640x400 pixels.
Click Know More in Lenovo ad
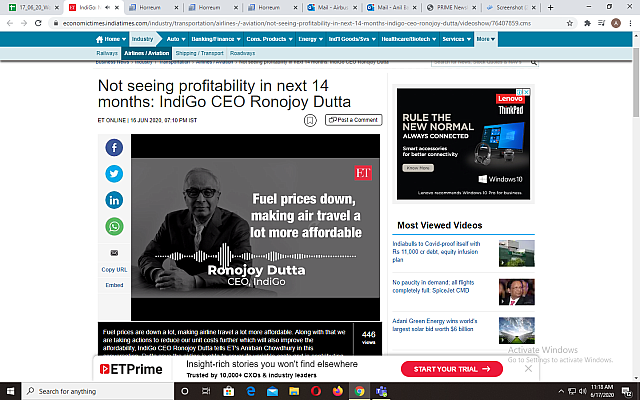[418, 168]
